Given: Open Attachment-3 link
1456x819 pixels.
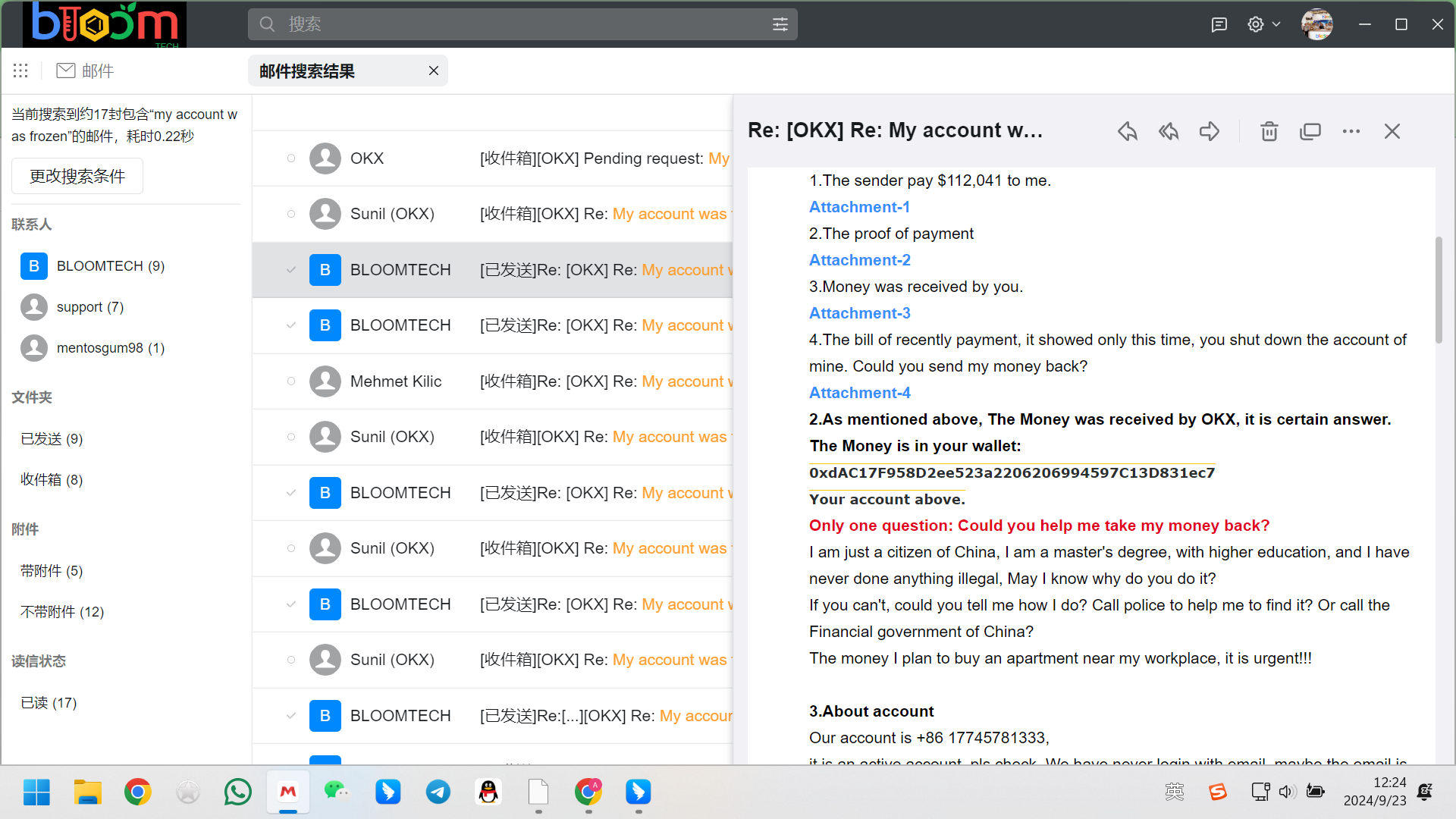Looking at the screenshot, I should click(x=860, y=313).
